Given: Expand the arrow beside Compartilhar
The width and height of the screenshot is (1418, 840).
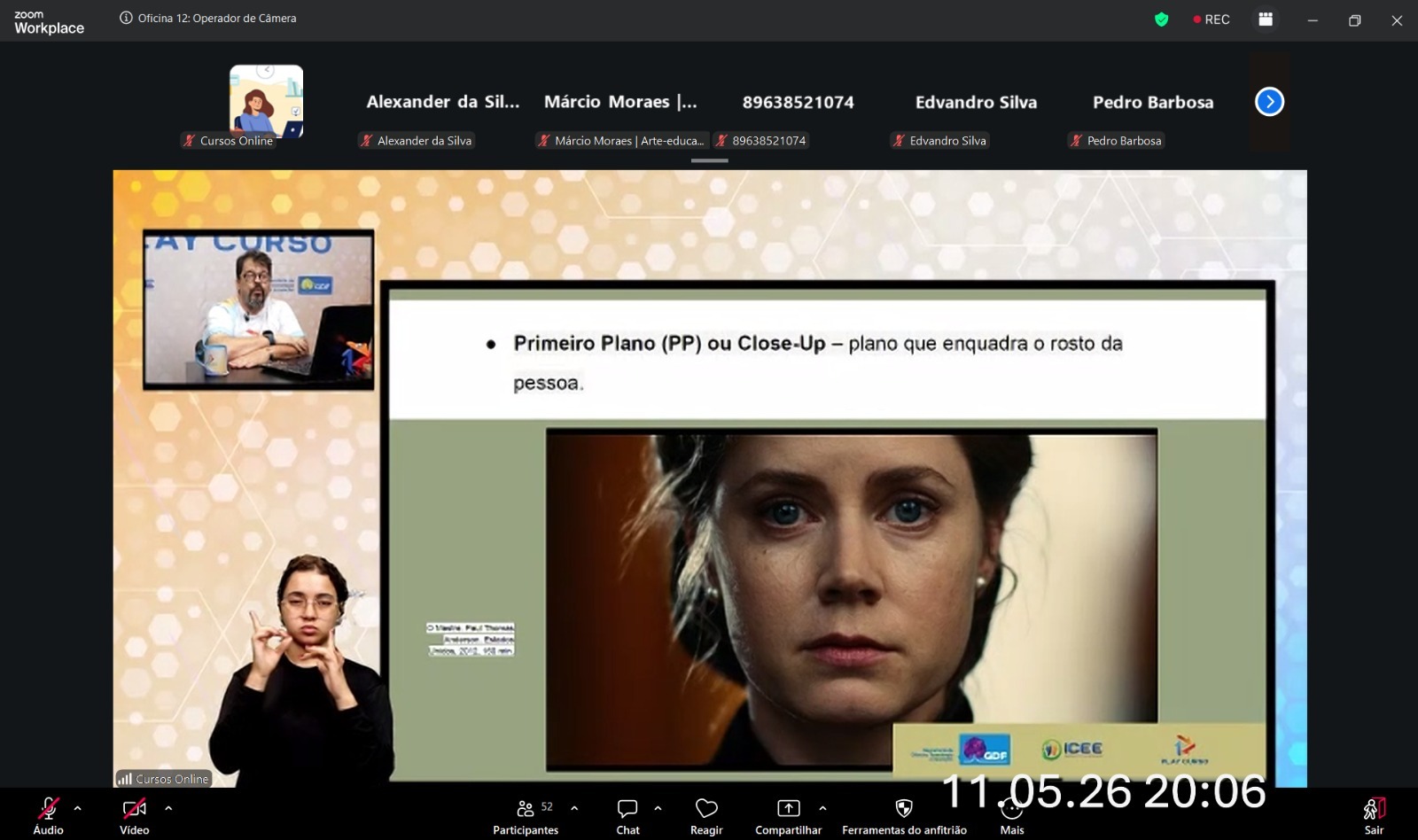Looking at the screenshot, I should [x=822, y=808].
